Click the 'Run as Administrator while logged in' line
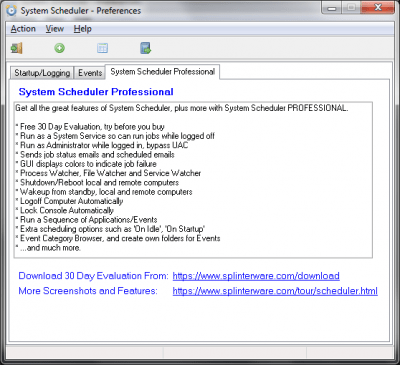 102,145
